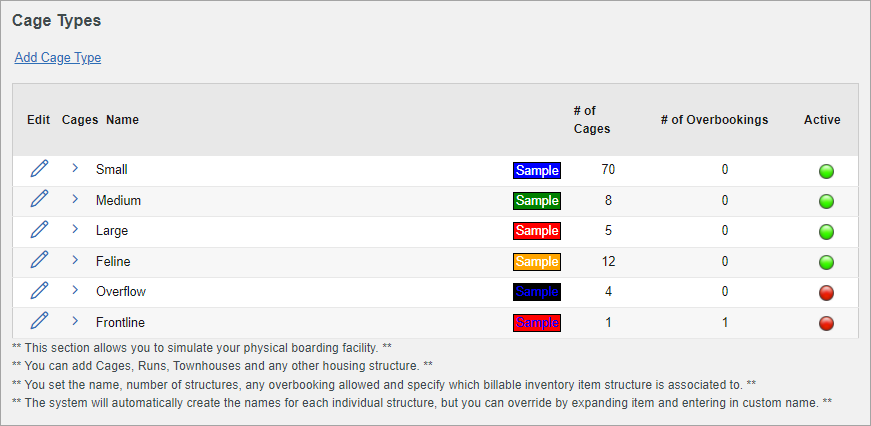871x426 pixels.
Task: Open edit pencil for Large cage type
Action: 39,229
